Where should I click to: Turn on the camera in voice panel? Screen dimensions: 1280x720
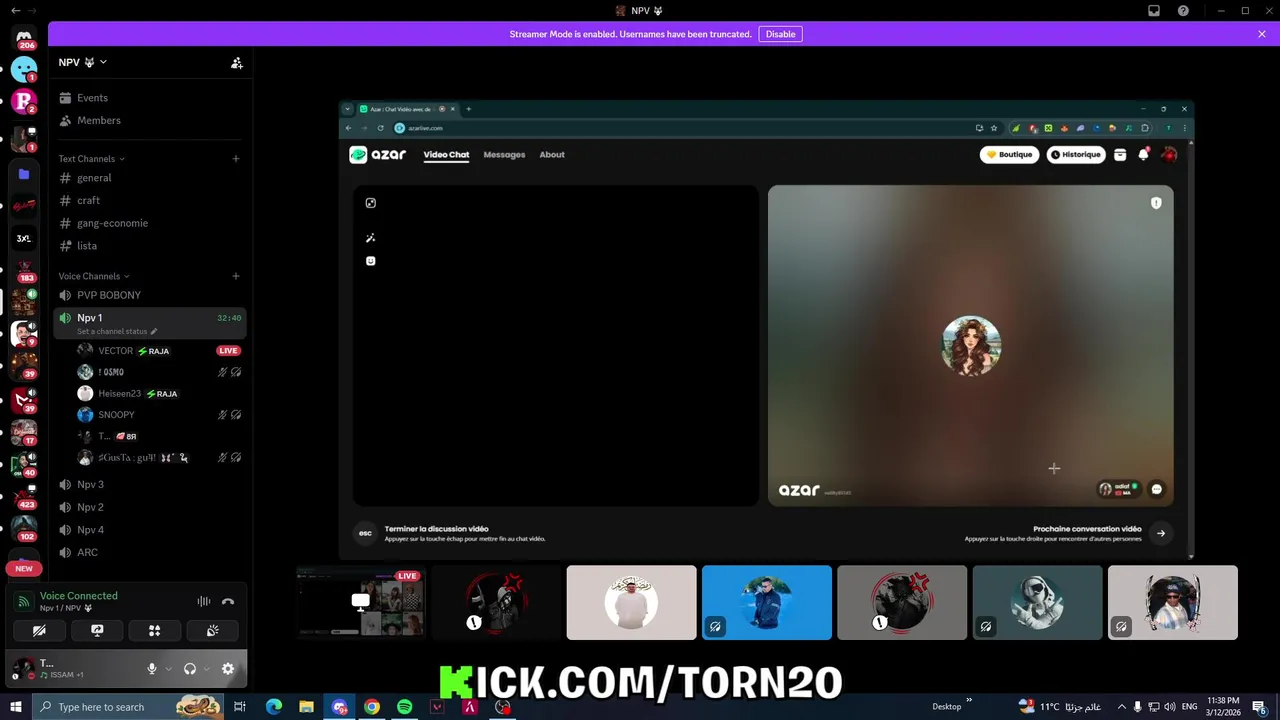(x=39, y=631)
